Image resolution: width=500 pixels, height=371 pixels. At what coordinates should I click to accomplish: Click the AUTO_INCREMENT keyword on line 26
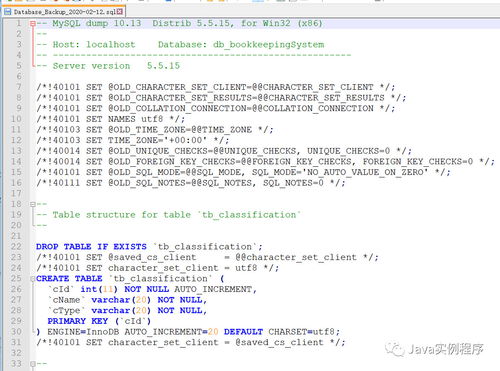[213, 289]
